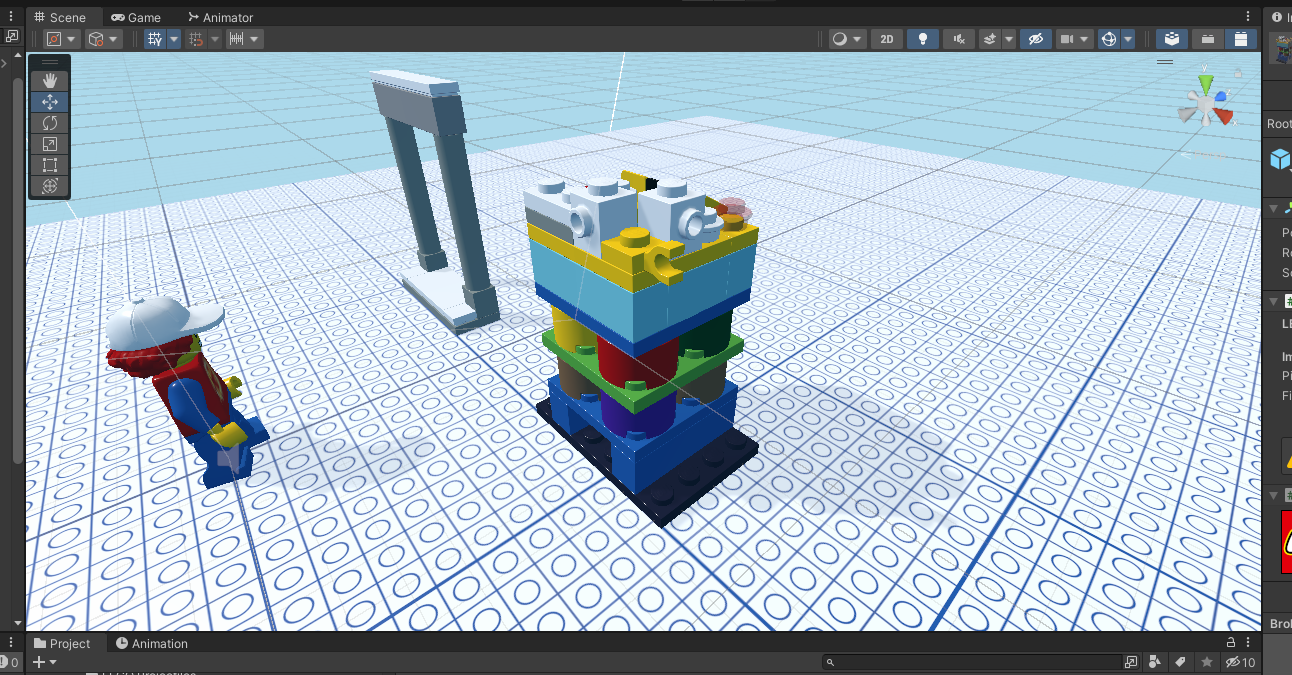Select the Transform multi-tool below Rect tool
This screenshot has width=1292, height=675.
pyautogui.click(x=49, y=185)
